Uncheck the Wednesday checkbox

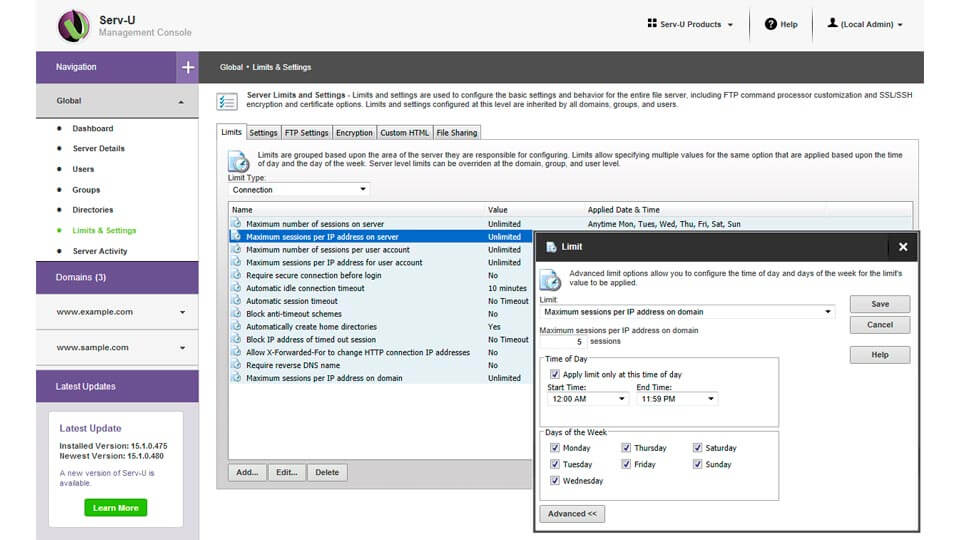pos(555,481)
